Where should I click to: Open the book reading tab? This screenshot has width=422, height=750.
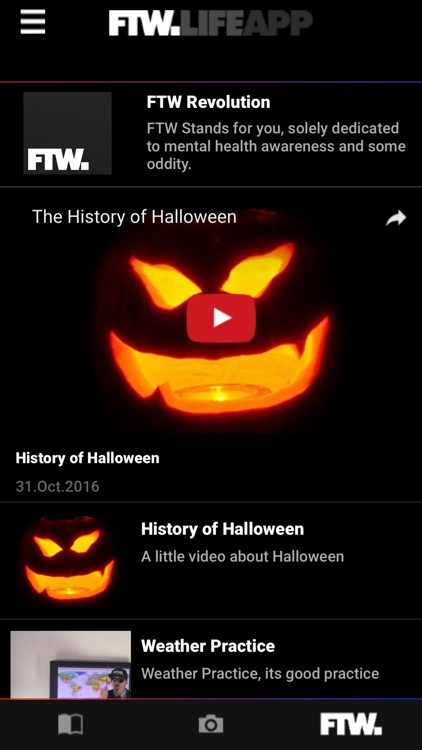(x=70, y=724)
